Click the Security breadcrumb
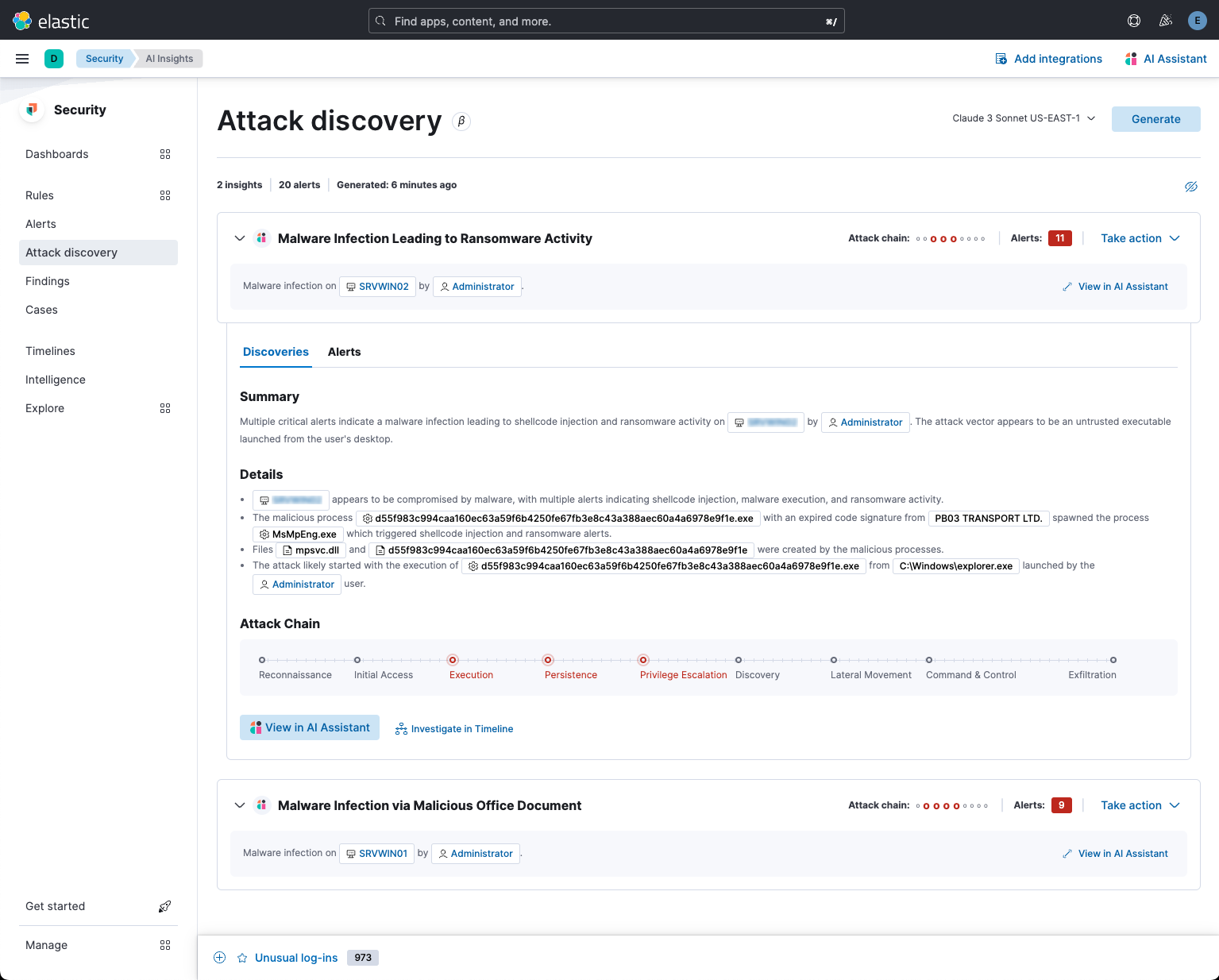This screenshot has width=1219, height=980. click(104, 59)
